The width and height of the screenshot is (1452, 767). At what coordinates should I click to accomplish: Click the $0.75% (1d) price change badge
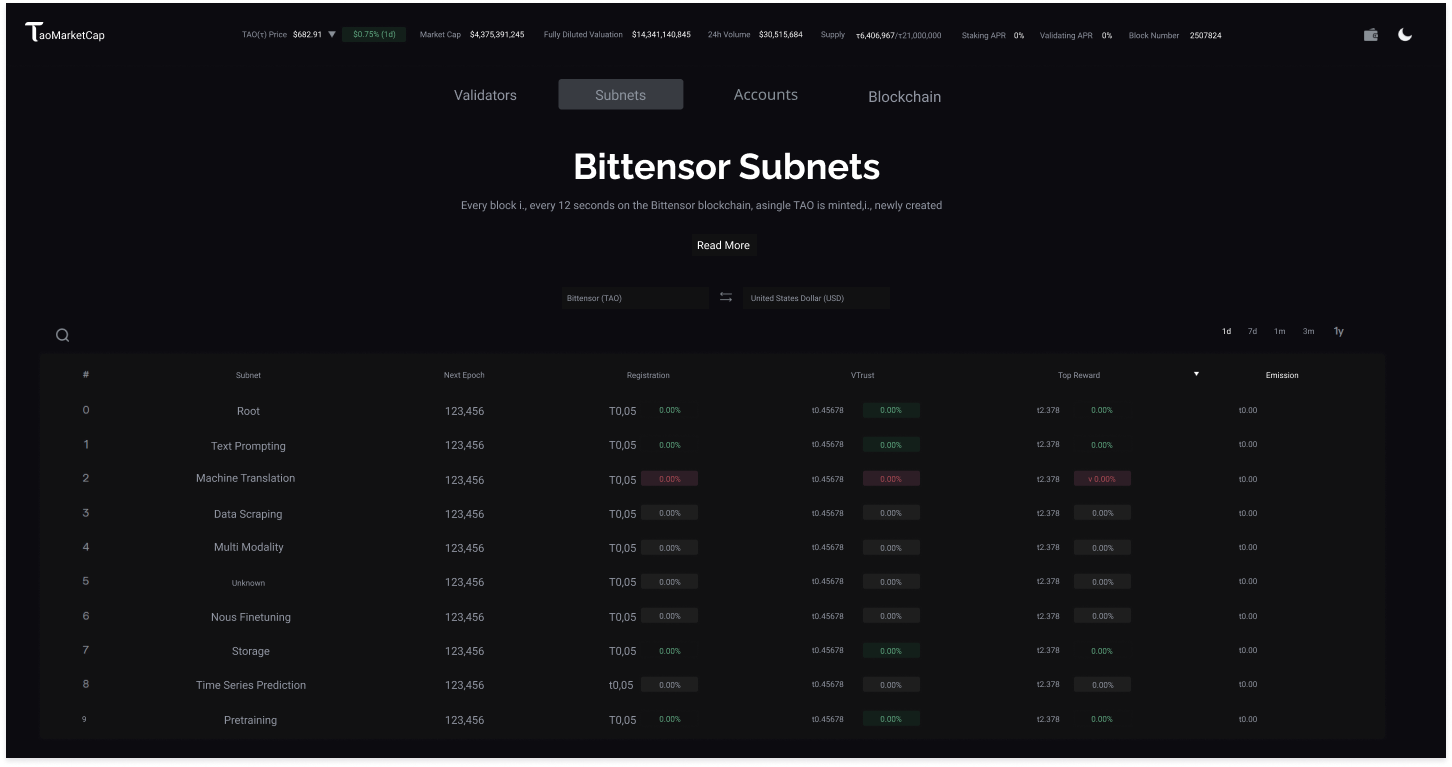click(374, 34)
